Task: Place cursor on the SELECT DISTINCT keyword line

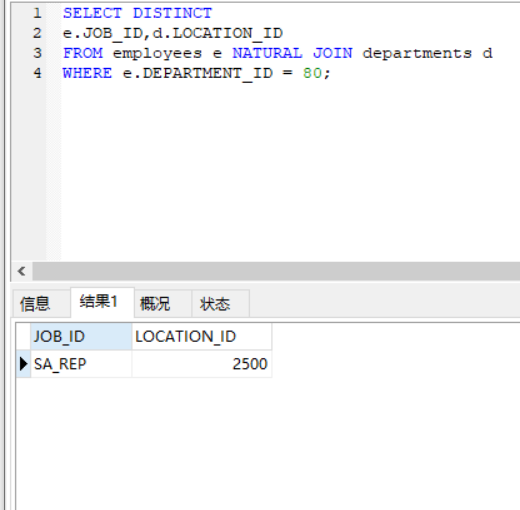Action: click(x=137, y=13)
